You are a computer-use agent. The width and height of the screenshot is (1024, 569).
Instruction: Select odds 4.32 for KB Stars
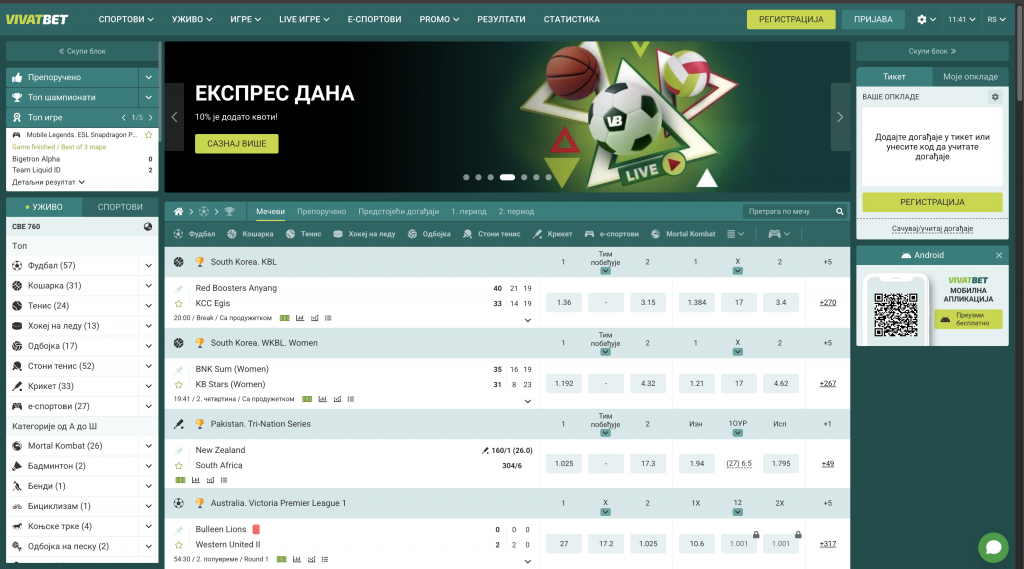(648, 383)
